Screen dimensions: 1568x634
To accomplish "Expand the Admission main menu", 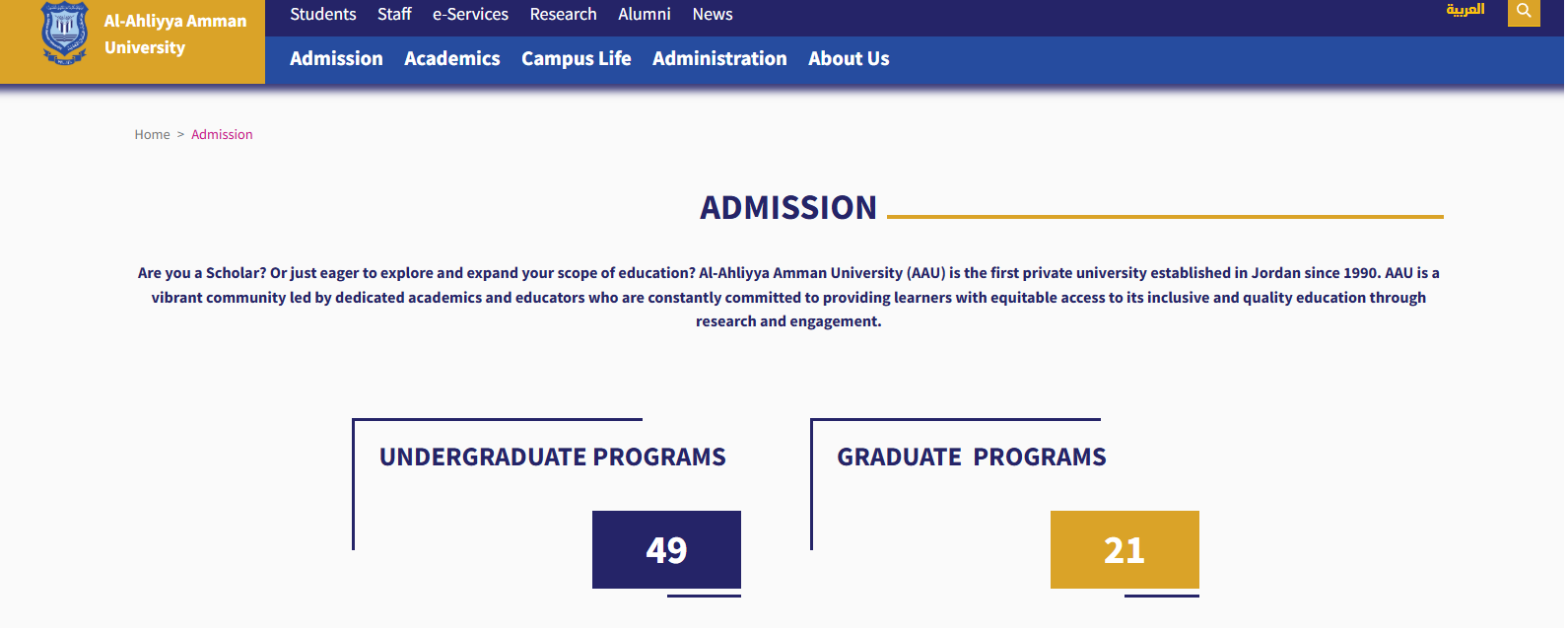I will click(336, 58).
